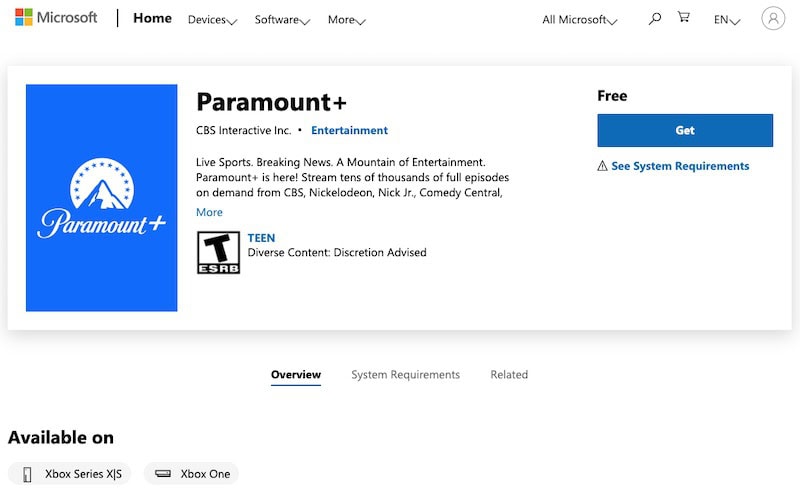Viewport: 800px width, 490px height.
Task: Expand the Software dropdown menu
Action: tap(282, 20)
